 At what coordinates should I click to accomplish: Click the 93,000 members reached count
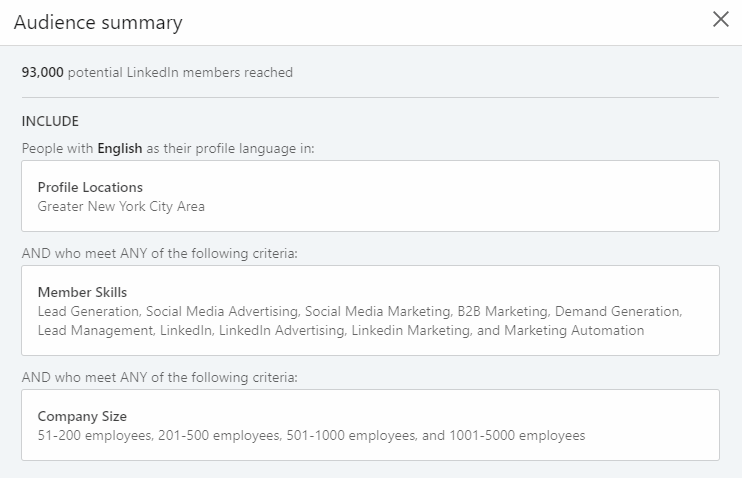click(x=43, y=72)
